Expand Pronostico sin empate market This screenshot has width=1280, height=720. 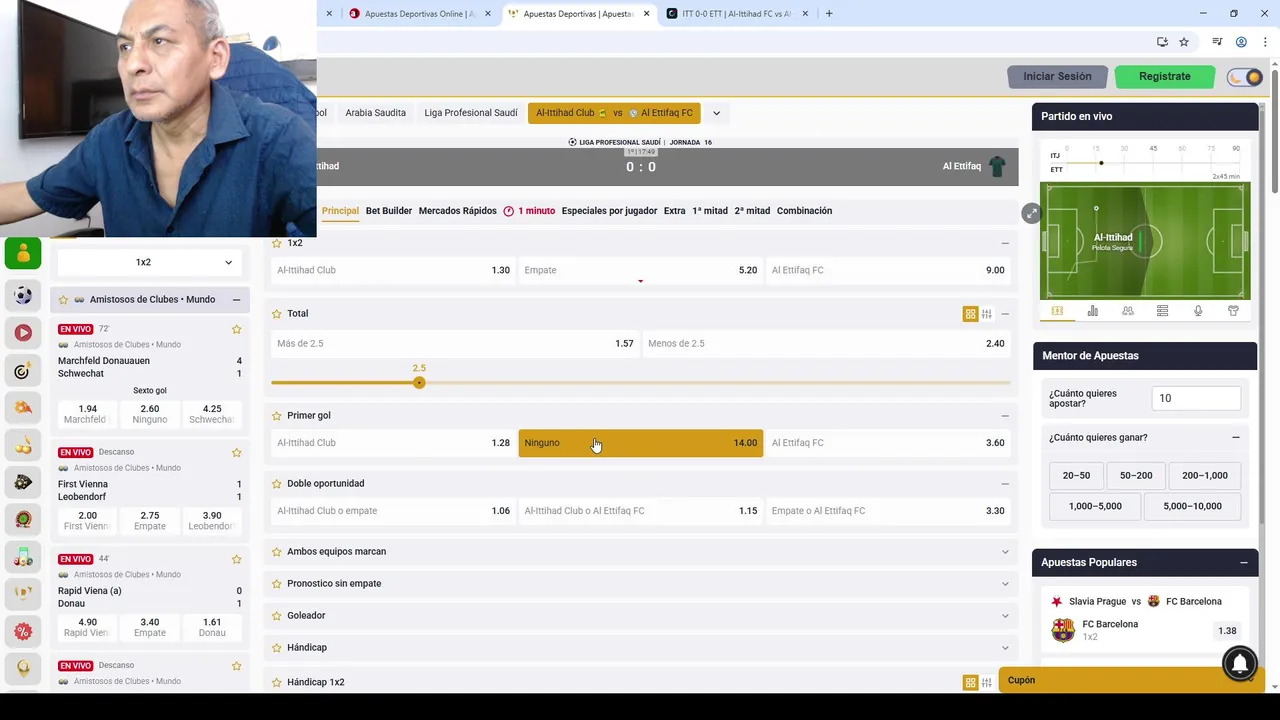coord(1005,583)
